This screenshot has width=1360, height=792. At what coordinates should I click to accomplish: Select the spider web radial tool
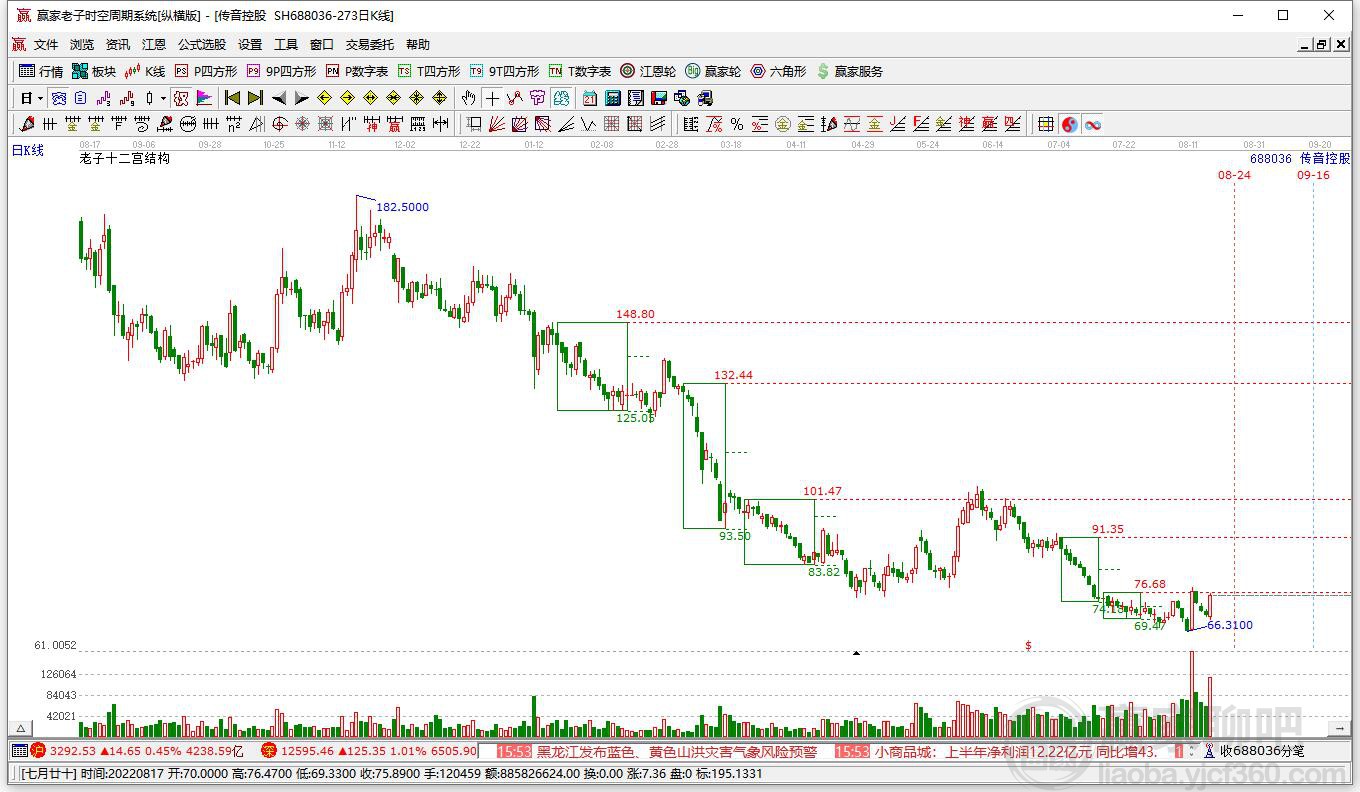[302, 124]
